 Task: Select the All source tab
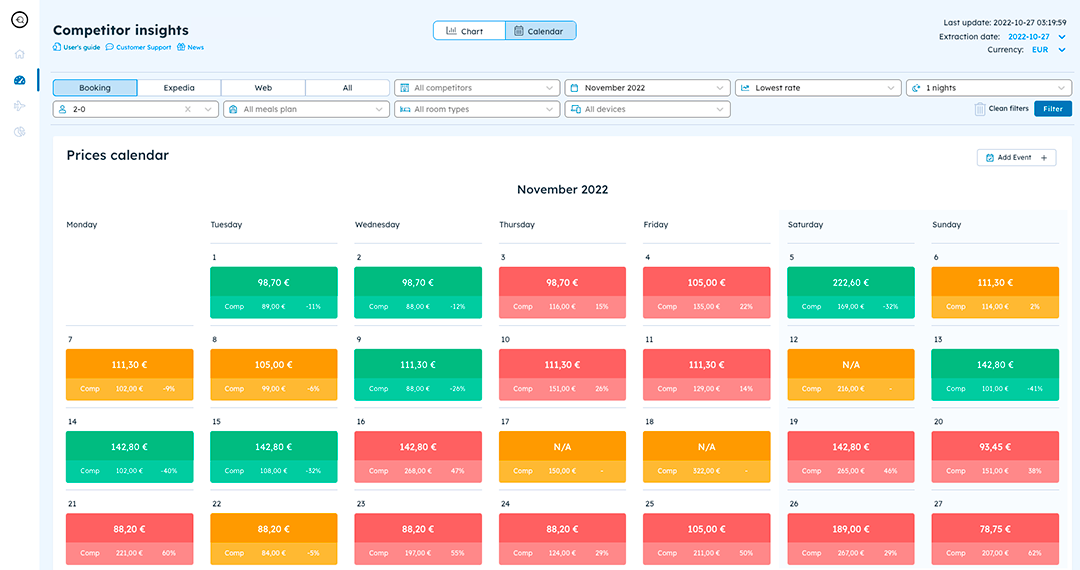point(347,88)
